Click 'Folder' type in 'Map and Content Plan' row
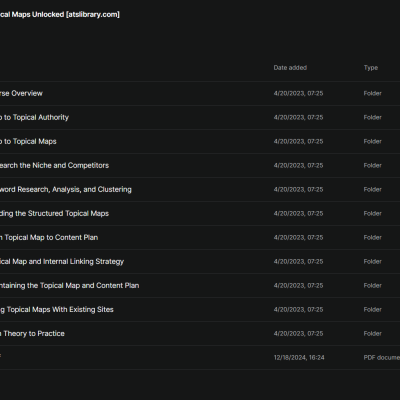Image resolution: width=400 pixels, height=400 pixels. tap(372, 285)
